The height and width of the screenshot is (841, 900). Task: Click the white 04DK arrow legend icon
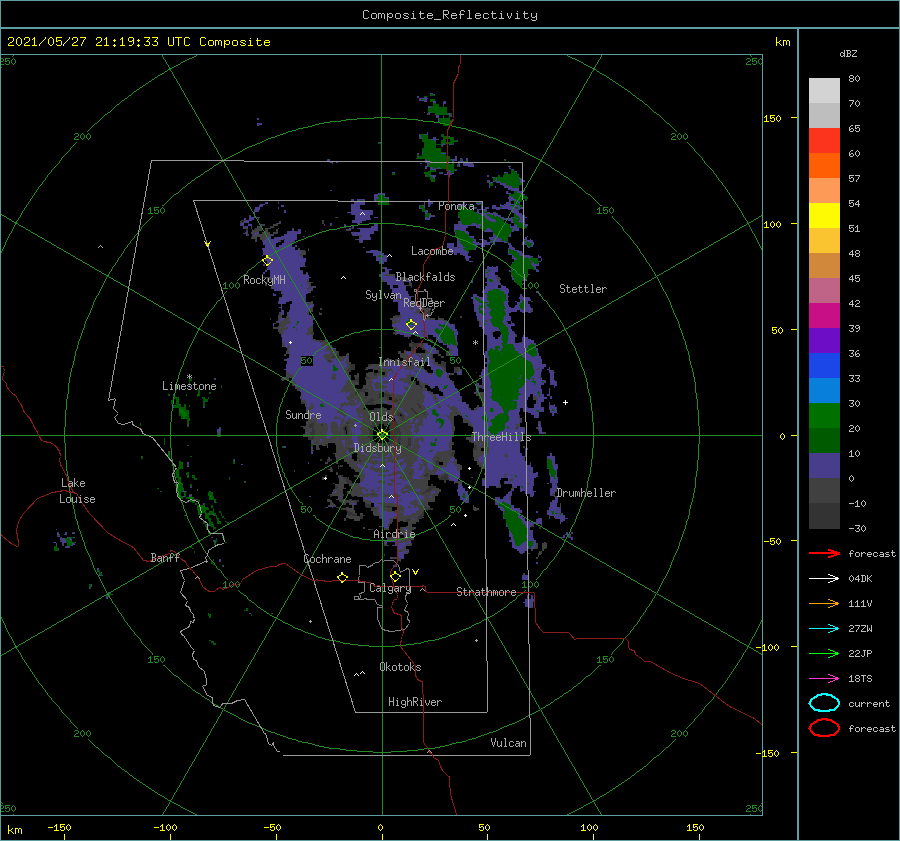coord(824,579)
